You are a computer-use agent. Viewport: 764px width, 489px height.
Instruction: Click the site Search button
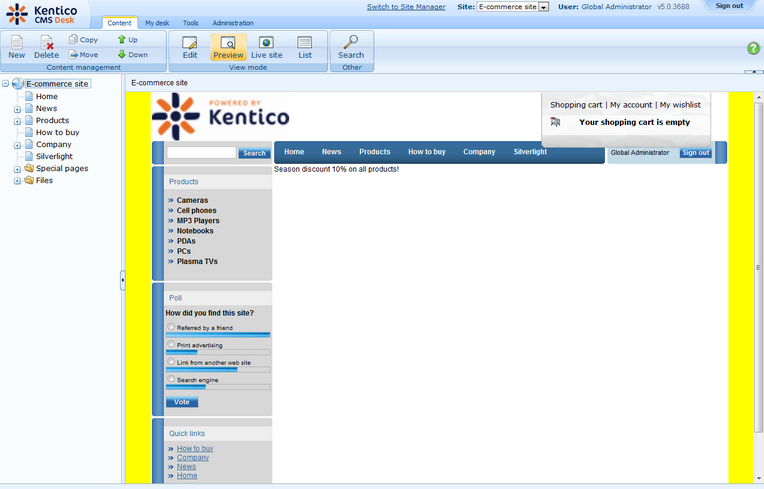coord(254,153)
